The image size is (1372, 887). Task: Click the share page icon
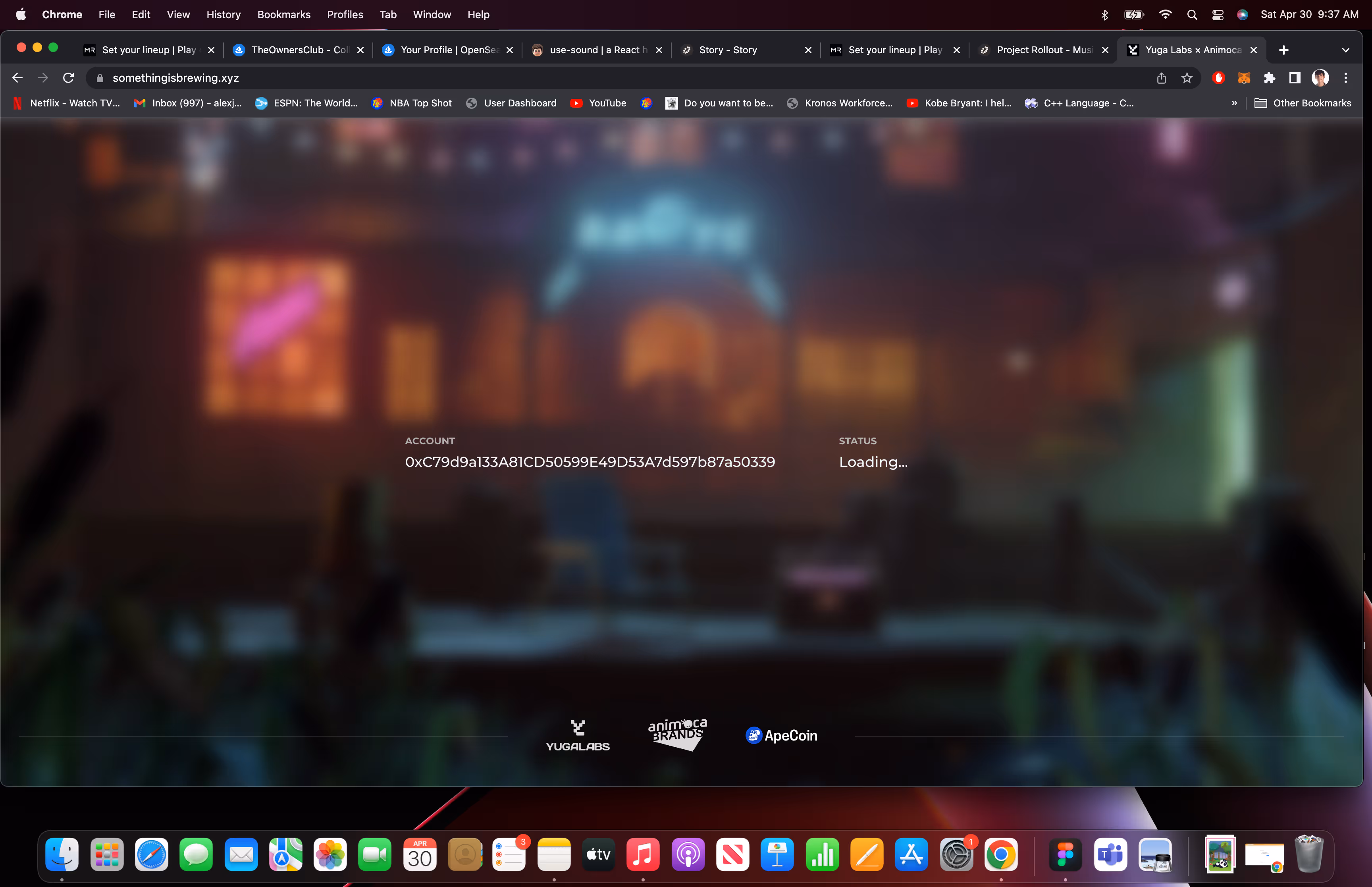[1161, 78]
